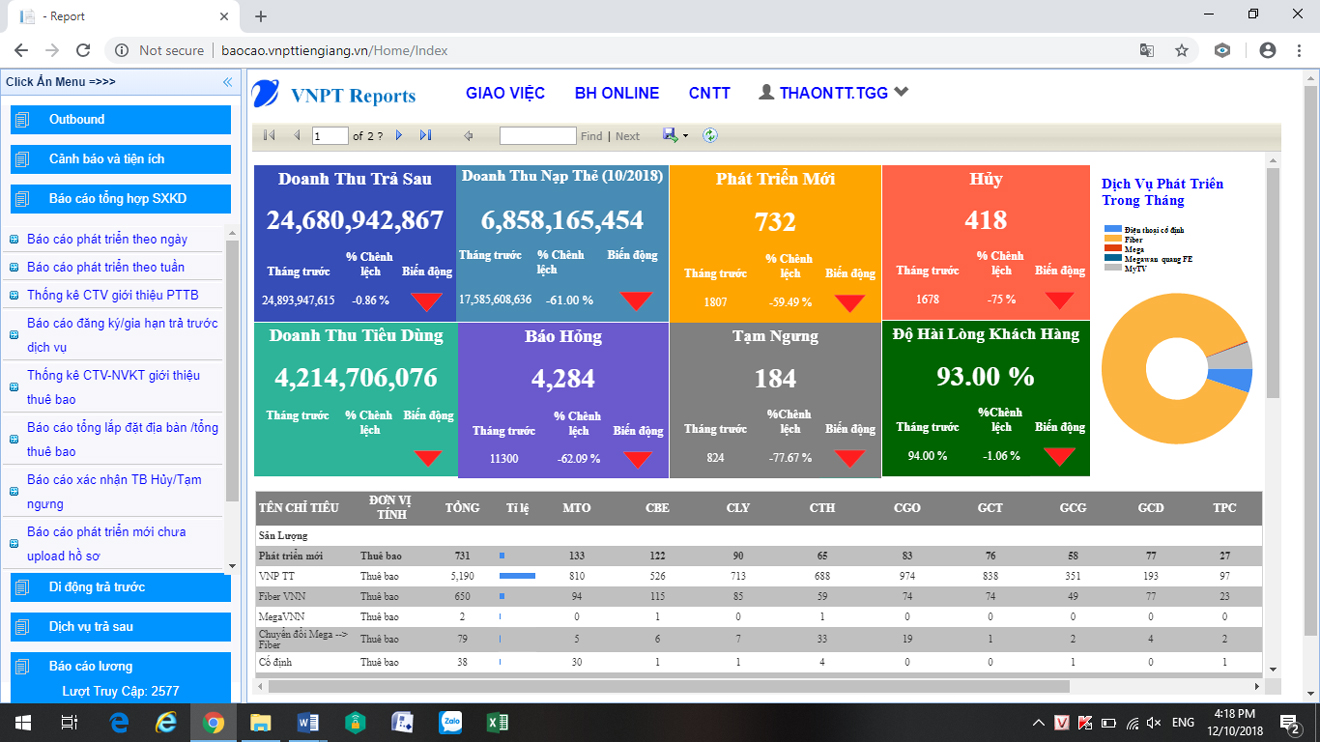
Task: Click the Fiber VNN row label
Action: tap(282, 596)
